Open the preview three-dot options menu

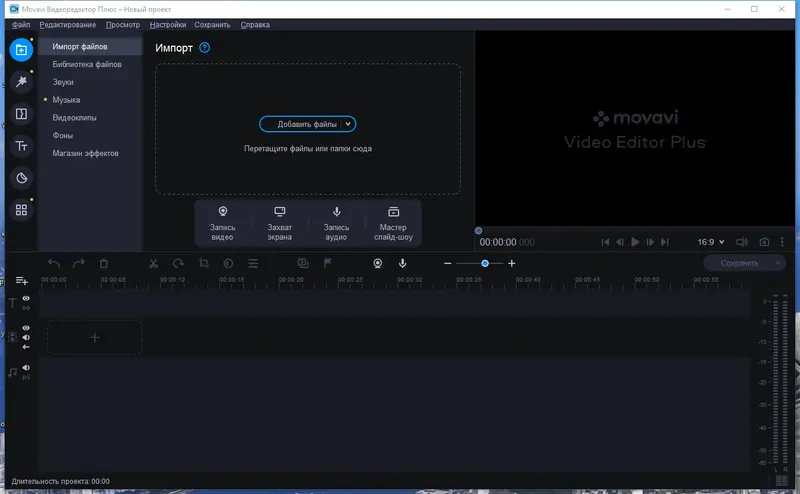coord(782,242)
